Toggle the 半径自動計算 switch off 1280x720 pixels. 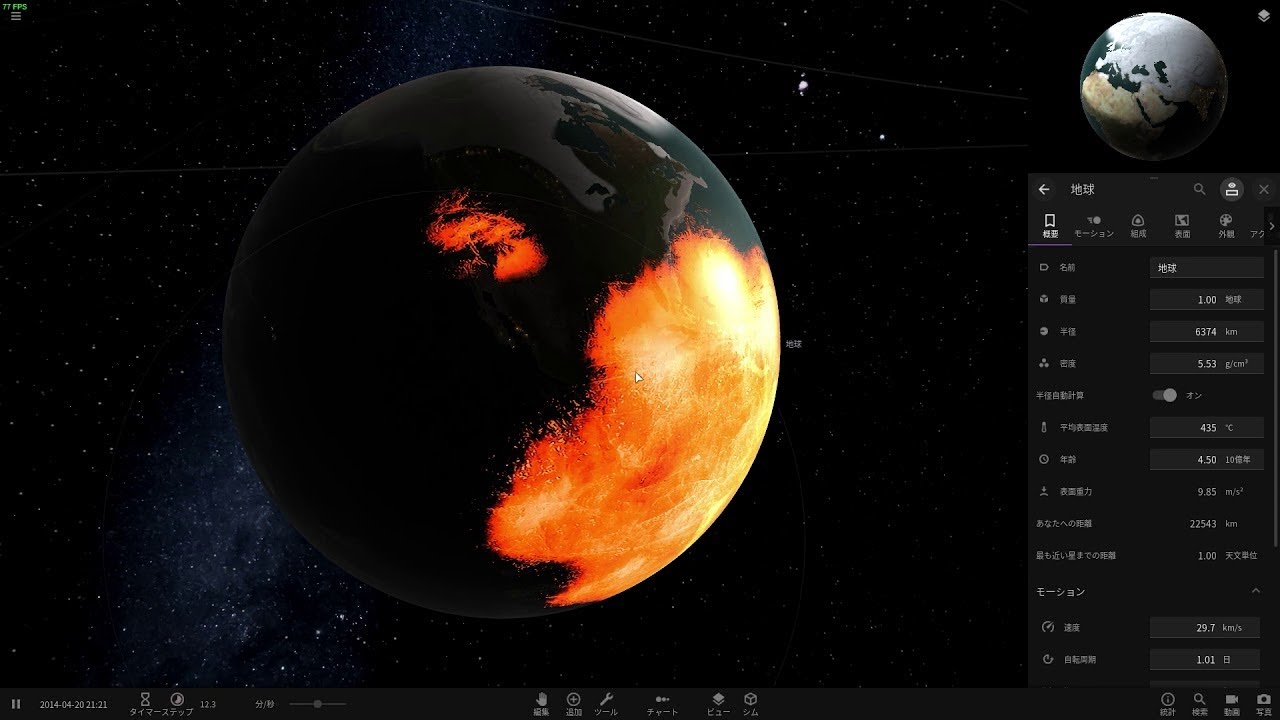tap(1164, 395)
